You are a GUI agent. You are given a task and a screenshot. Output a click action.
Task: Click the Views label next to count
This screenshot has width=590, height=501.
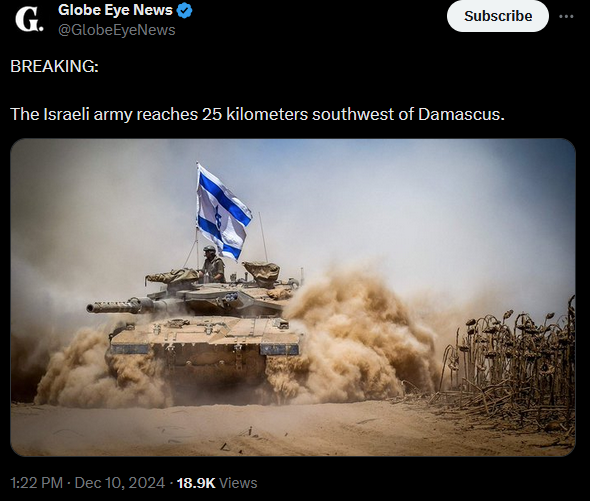(x=238, y=483)
